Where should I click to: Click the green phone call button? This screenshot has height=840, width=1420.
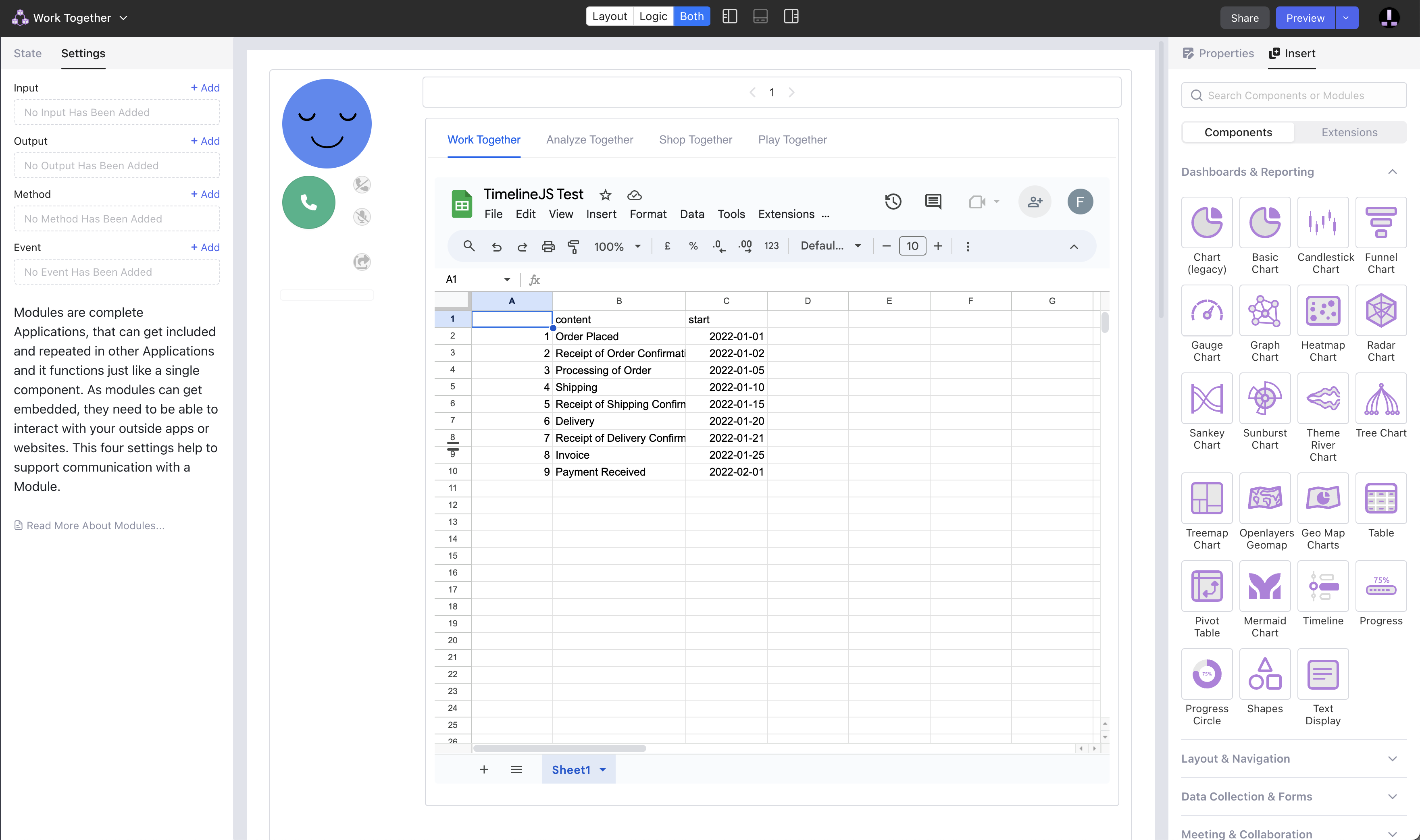pyautogui.click(x=308, y=202)
